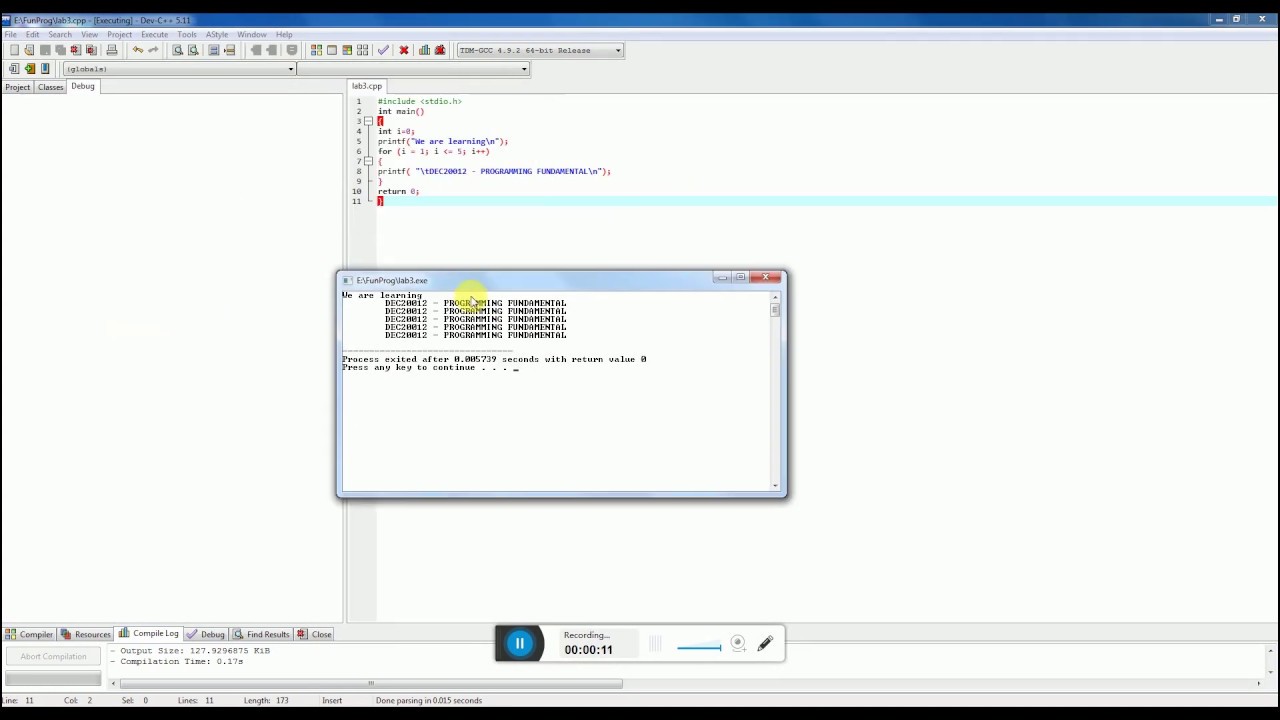
Task: Click the Compile toolbar icon
Action: coord(316,50)
